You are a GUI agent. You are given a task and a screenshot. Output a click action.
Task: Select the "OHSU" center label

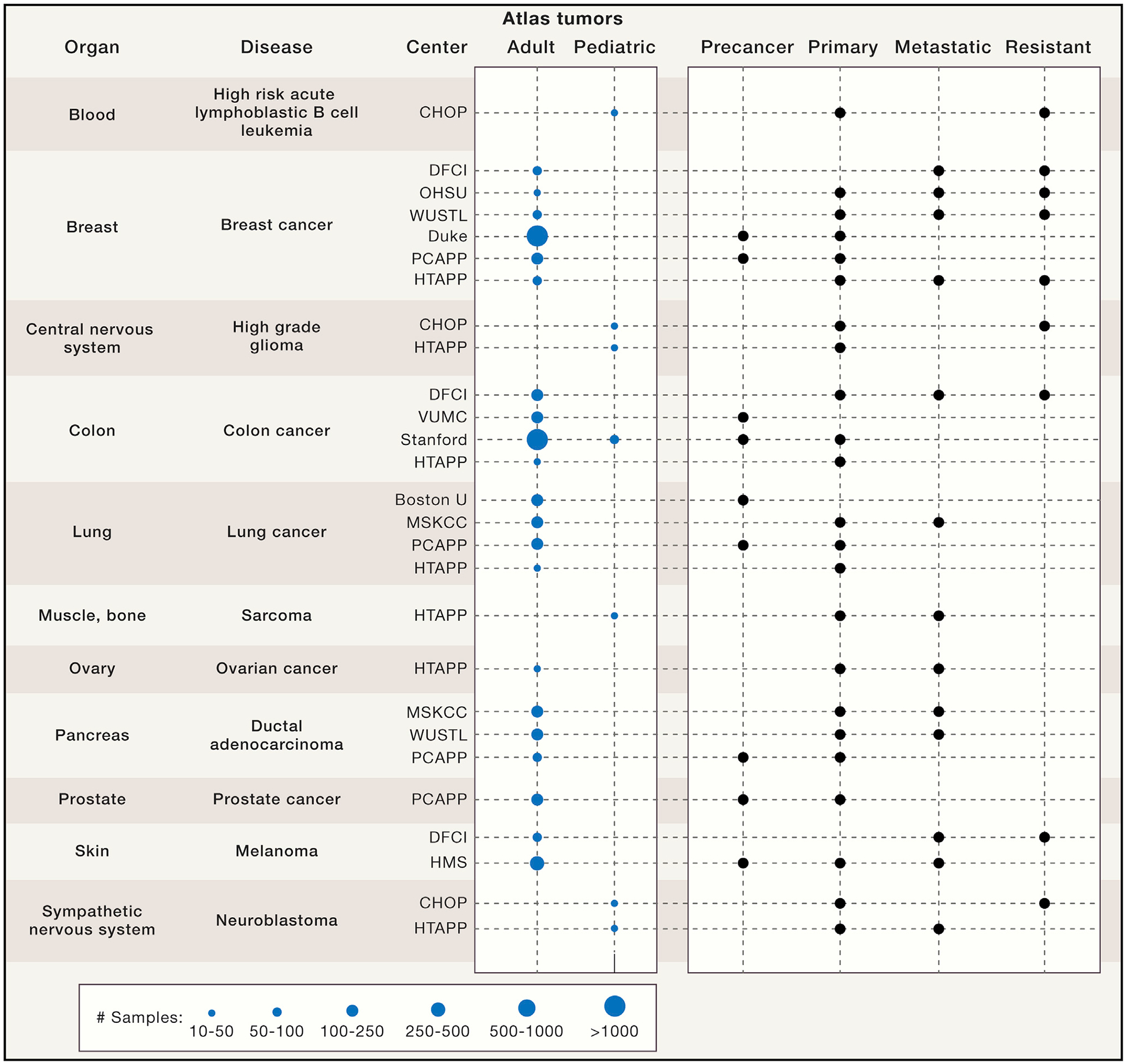[x=443, y=192]
